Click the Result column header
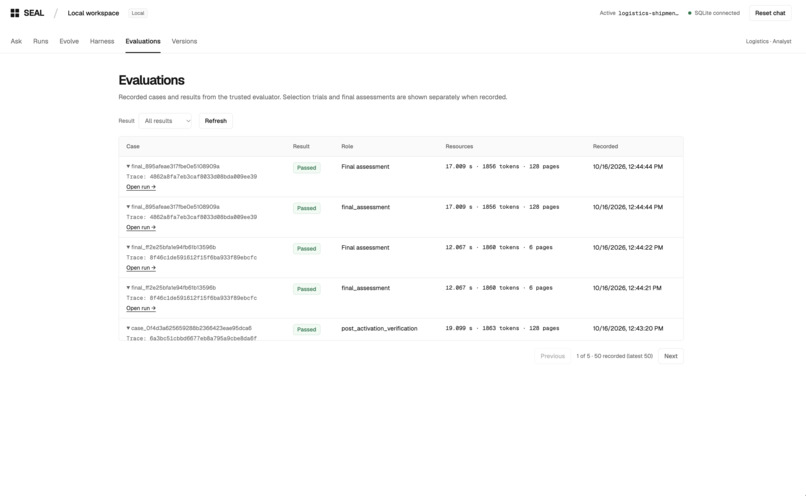 (x=301, y=146)
